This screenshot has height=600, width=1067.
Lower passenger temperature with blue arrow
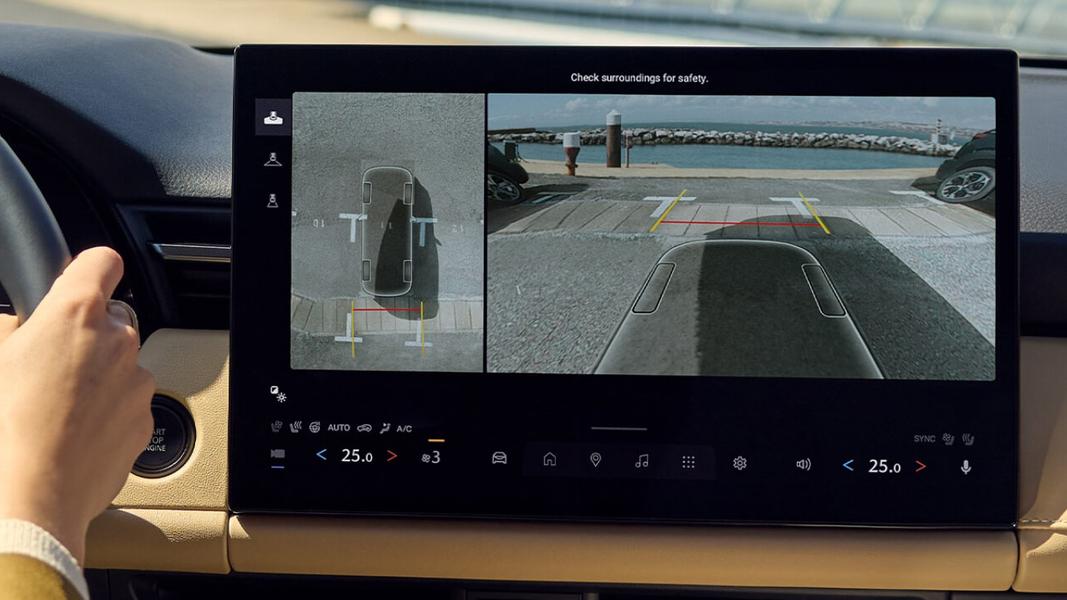point(848,465)
